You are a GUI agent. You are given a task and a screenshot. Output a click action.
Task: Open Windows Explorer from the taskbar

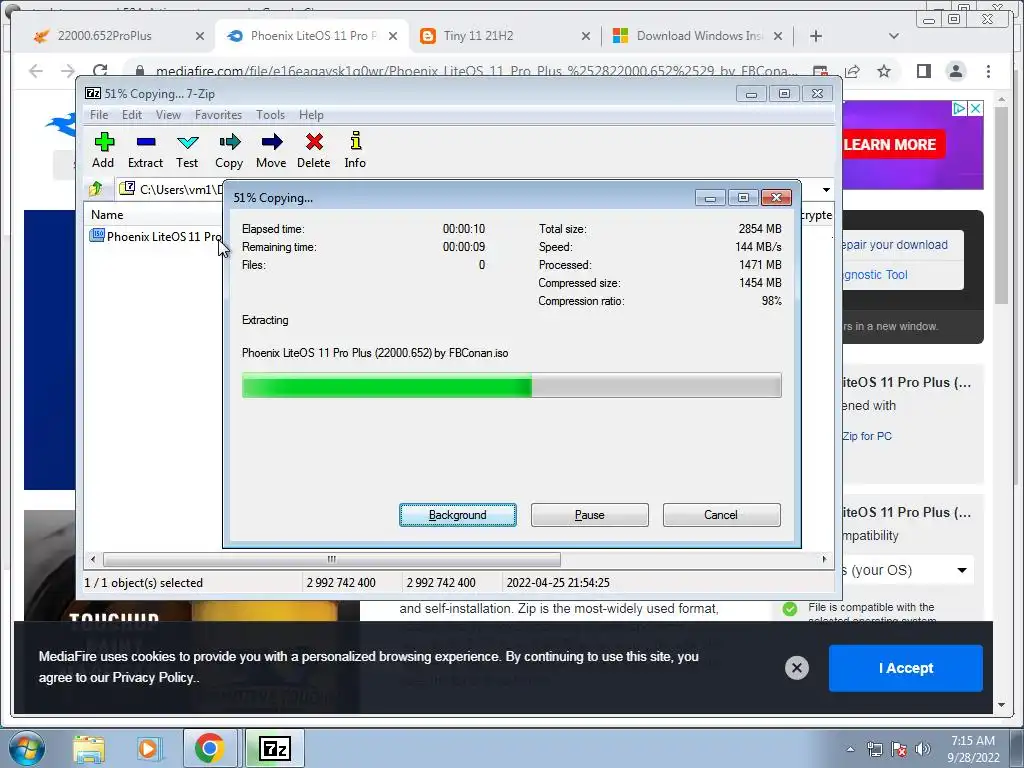[89, 749]
